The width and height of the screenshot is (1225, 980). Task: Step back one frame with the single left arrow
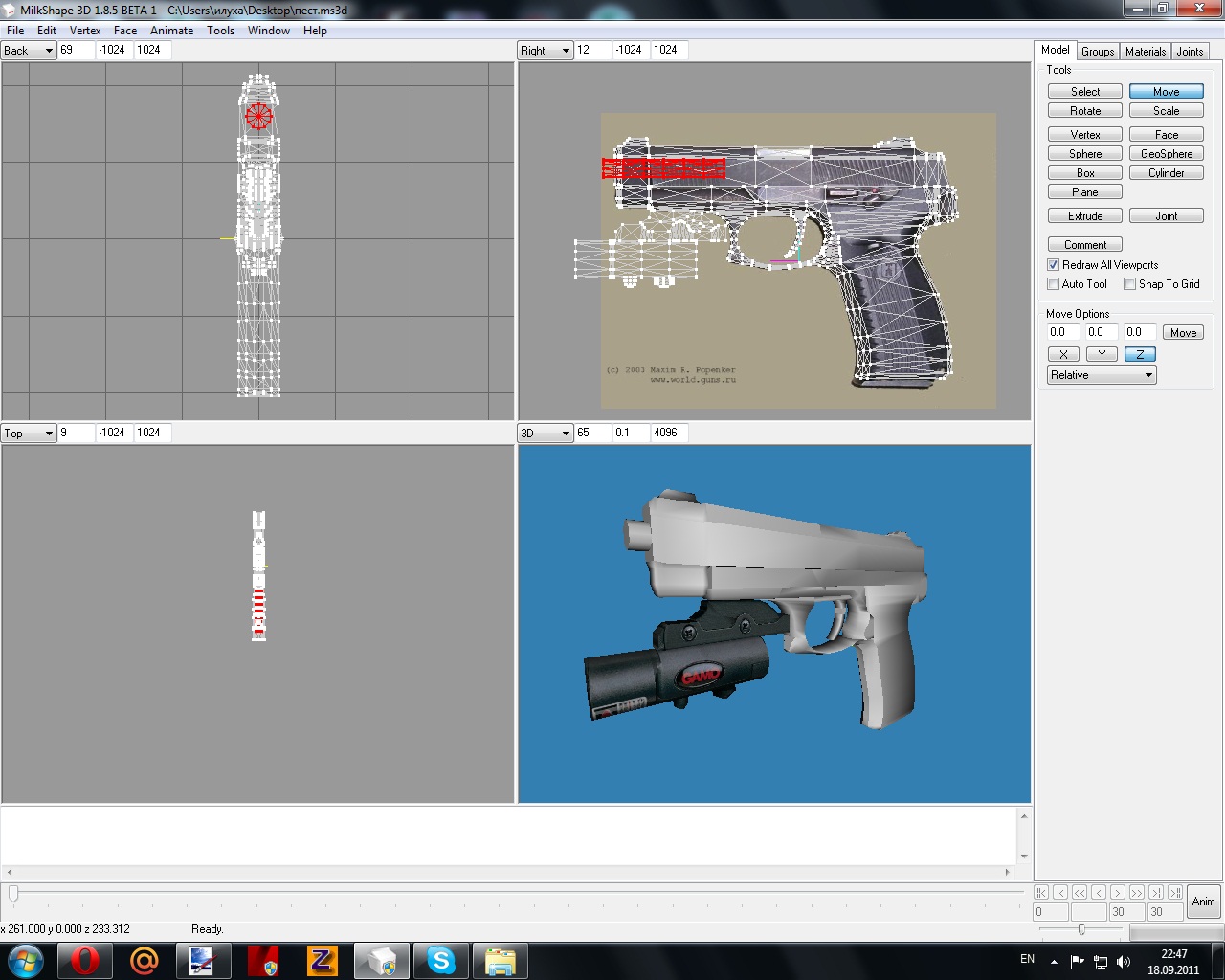(x=1099, y=892)
